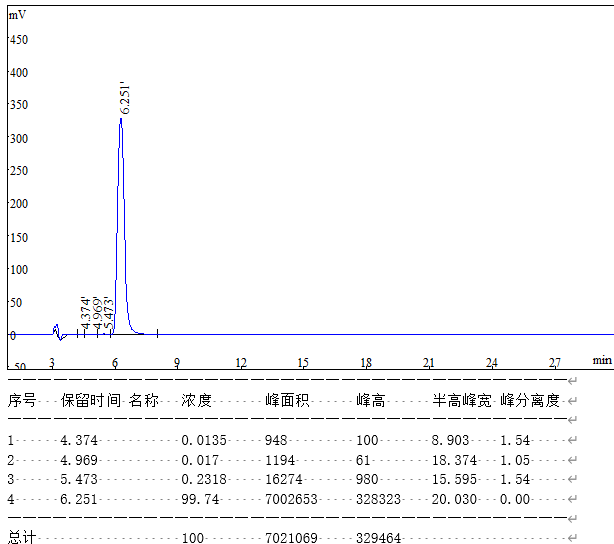Click the 6.251' peak label on chromatogram
614x544 pixels.
point(124,98)
